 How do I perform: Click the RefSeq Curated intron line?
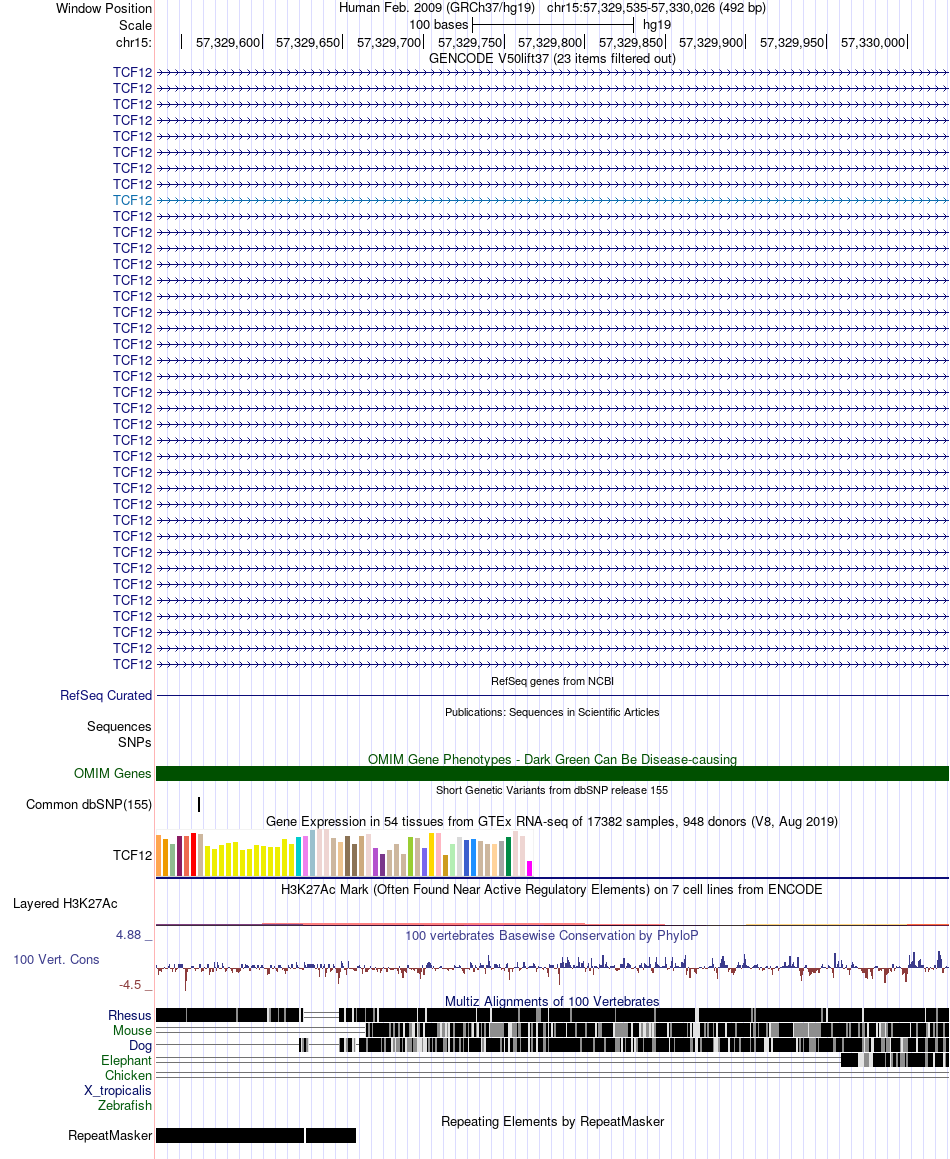click(552, 696)
